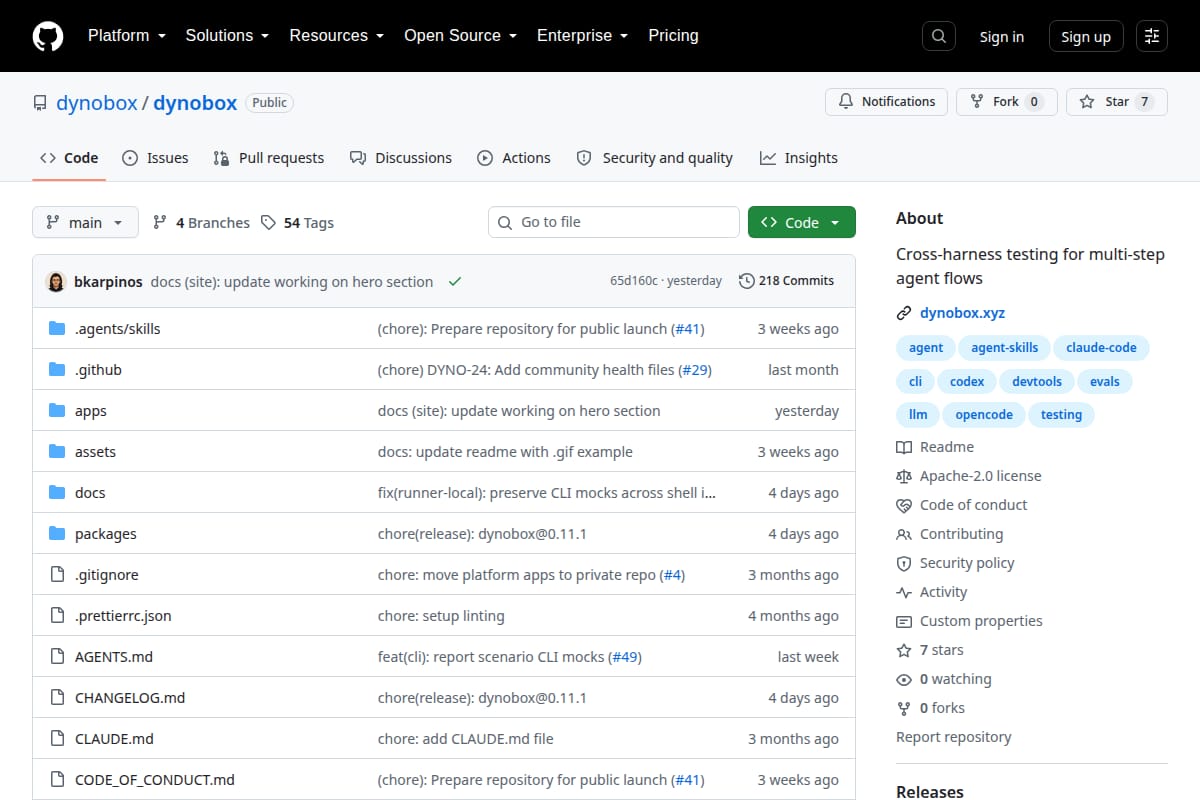
Task: Open Security and quality tab
Action: tap(655, 158)
